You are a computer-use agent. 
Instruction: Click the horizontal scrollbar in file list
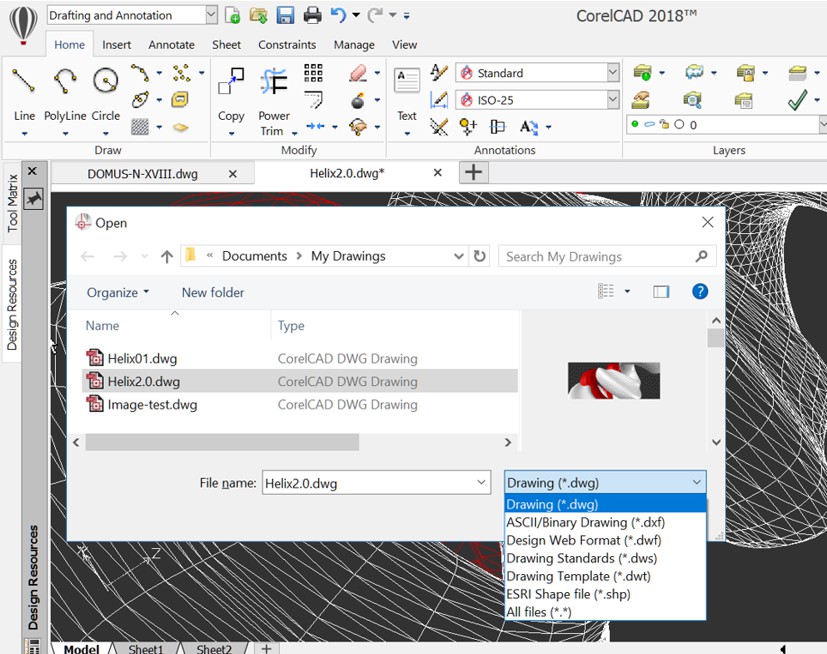[x=222, y=442]
